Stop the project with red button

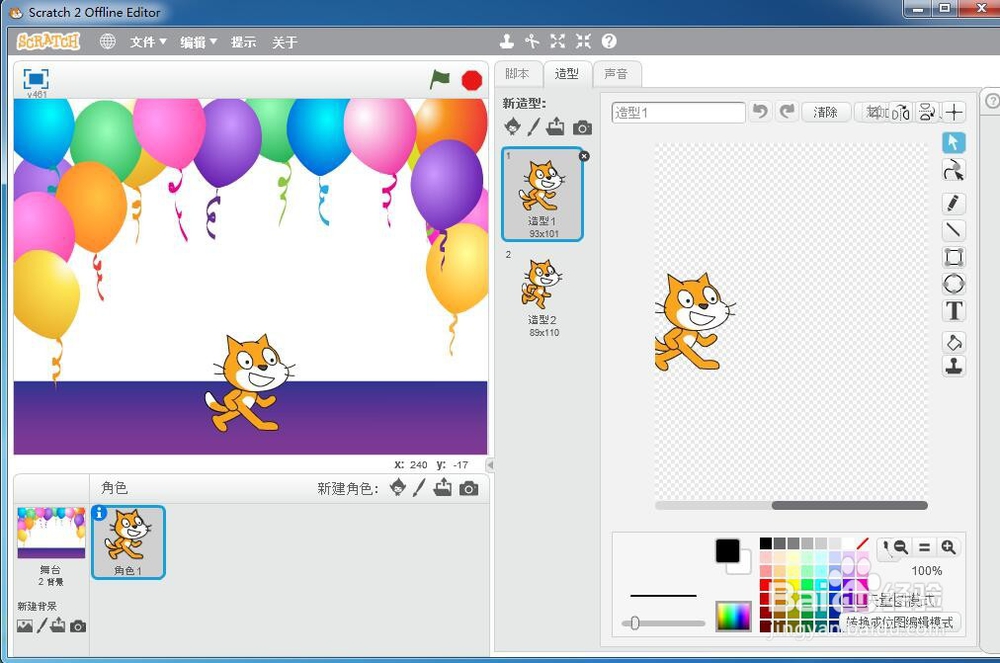472,80
